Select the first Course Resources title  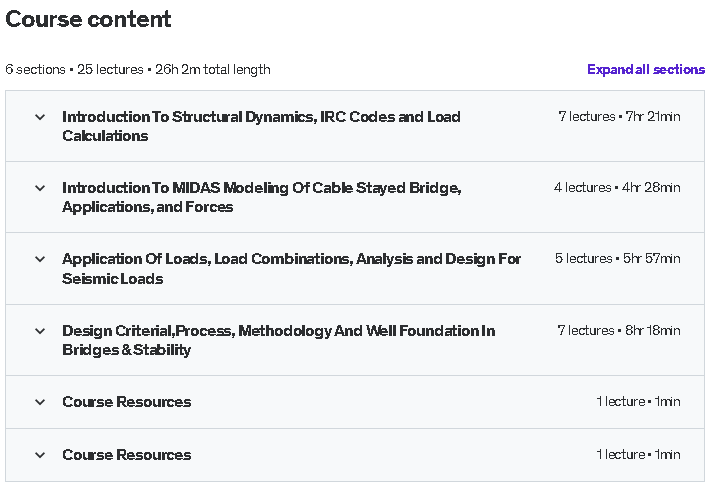coord(127,402)
